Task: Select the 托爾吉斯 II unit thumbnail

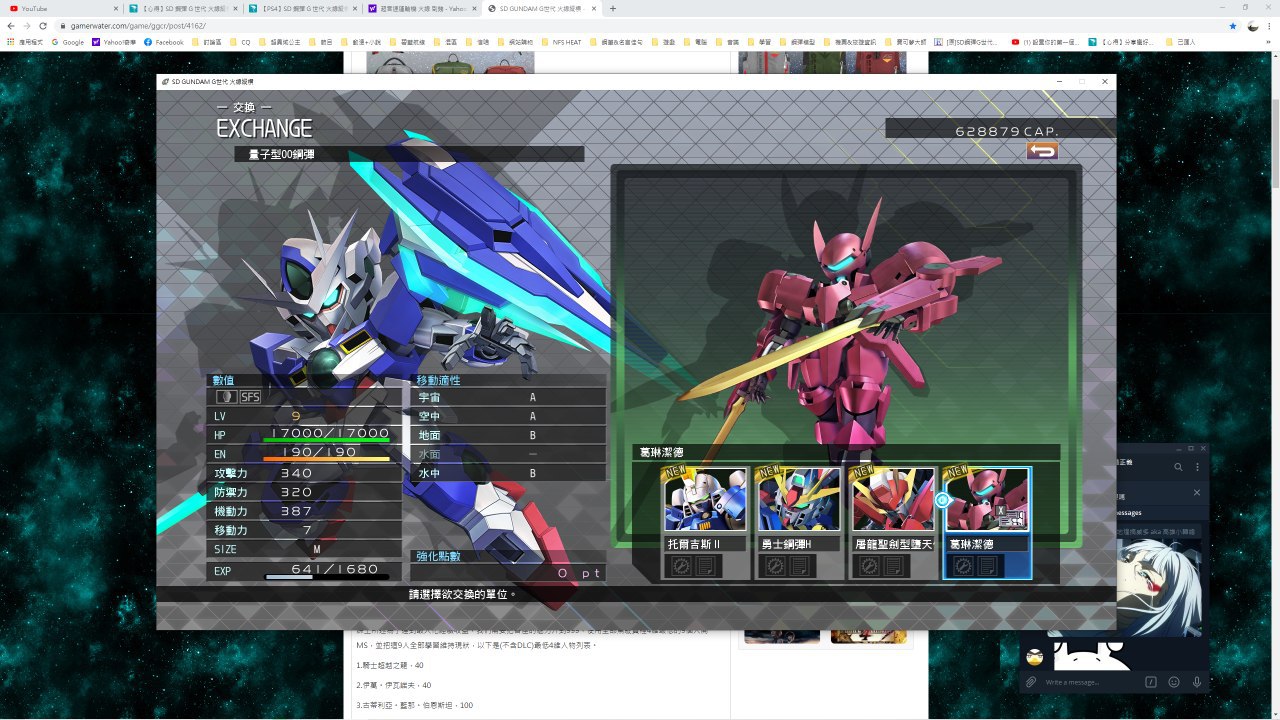Action: (x=706, y=499)
